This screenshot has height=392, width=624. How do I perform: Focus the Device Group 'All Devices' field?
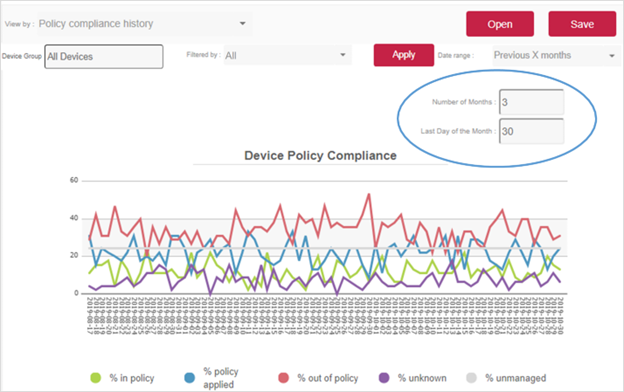point(104,57)
